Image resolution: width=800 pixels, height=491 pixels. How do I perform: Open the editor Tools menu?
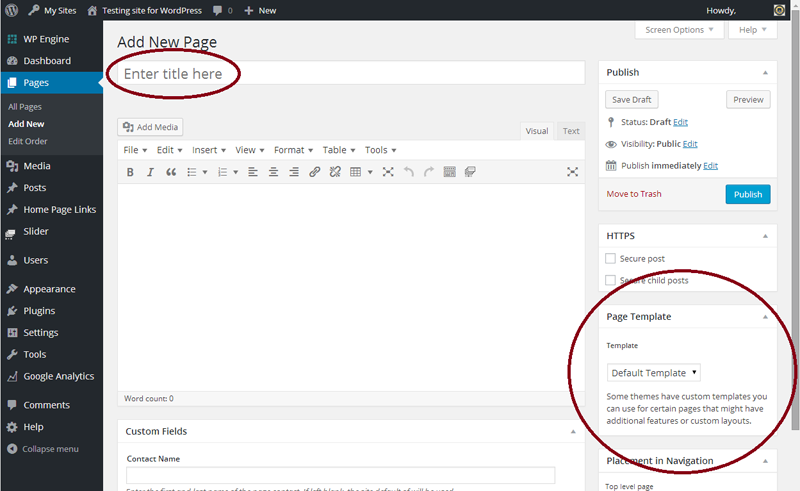[x=381, y=150]
